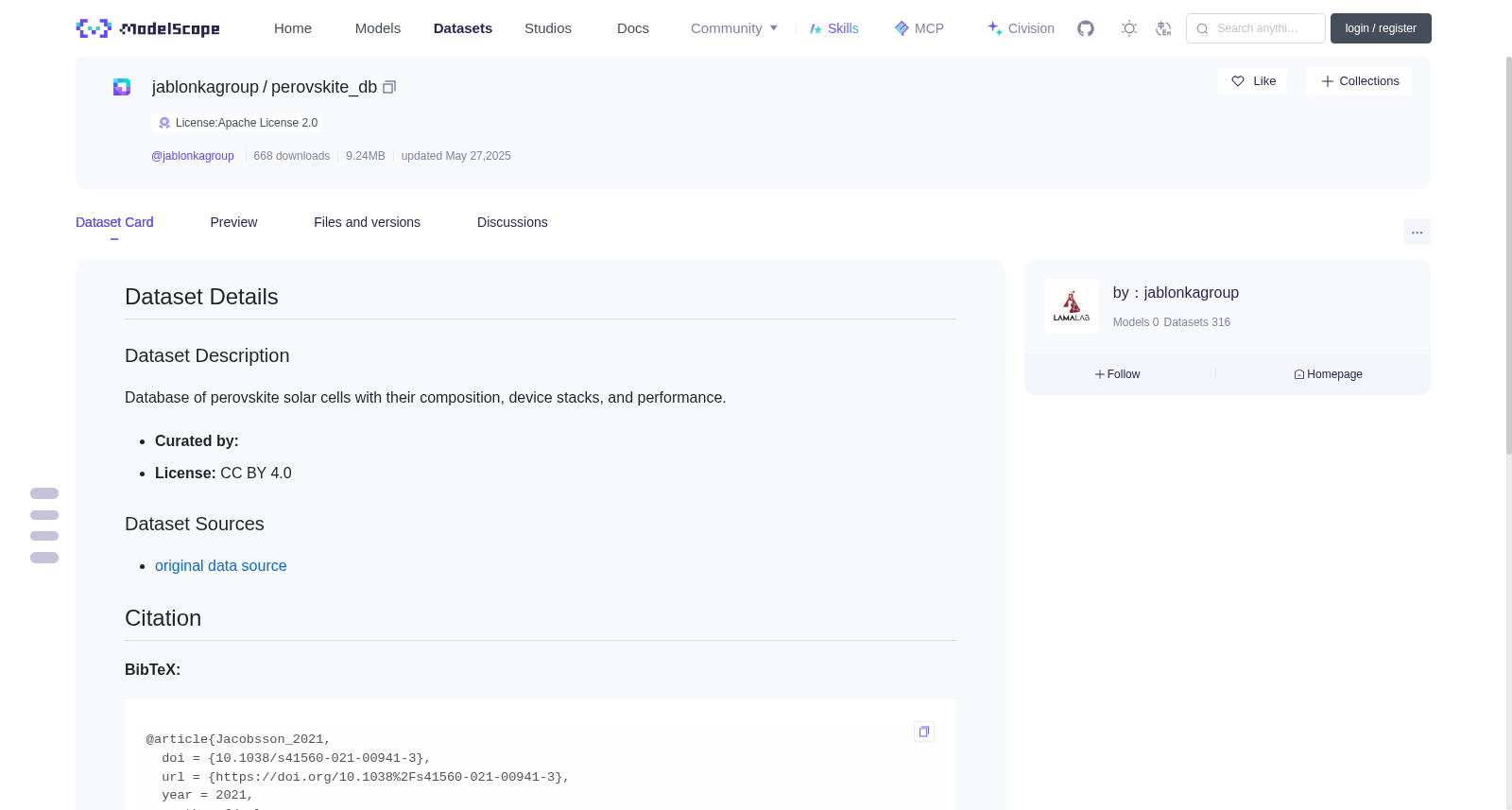The image size is (1512, 810).
Task: Click the 'Datasets 316' count
Action: pos(1197,322)
